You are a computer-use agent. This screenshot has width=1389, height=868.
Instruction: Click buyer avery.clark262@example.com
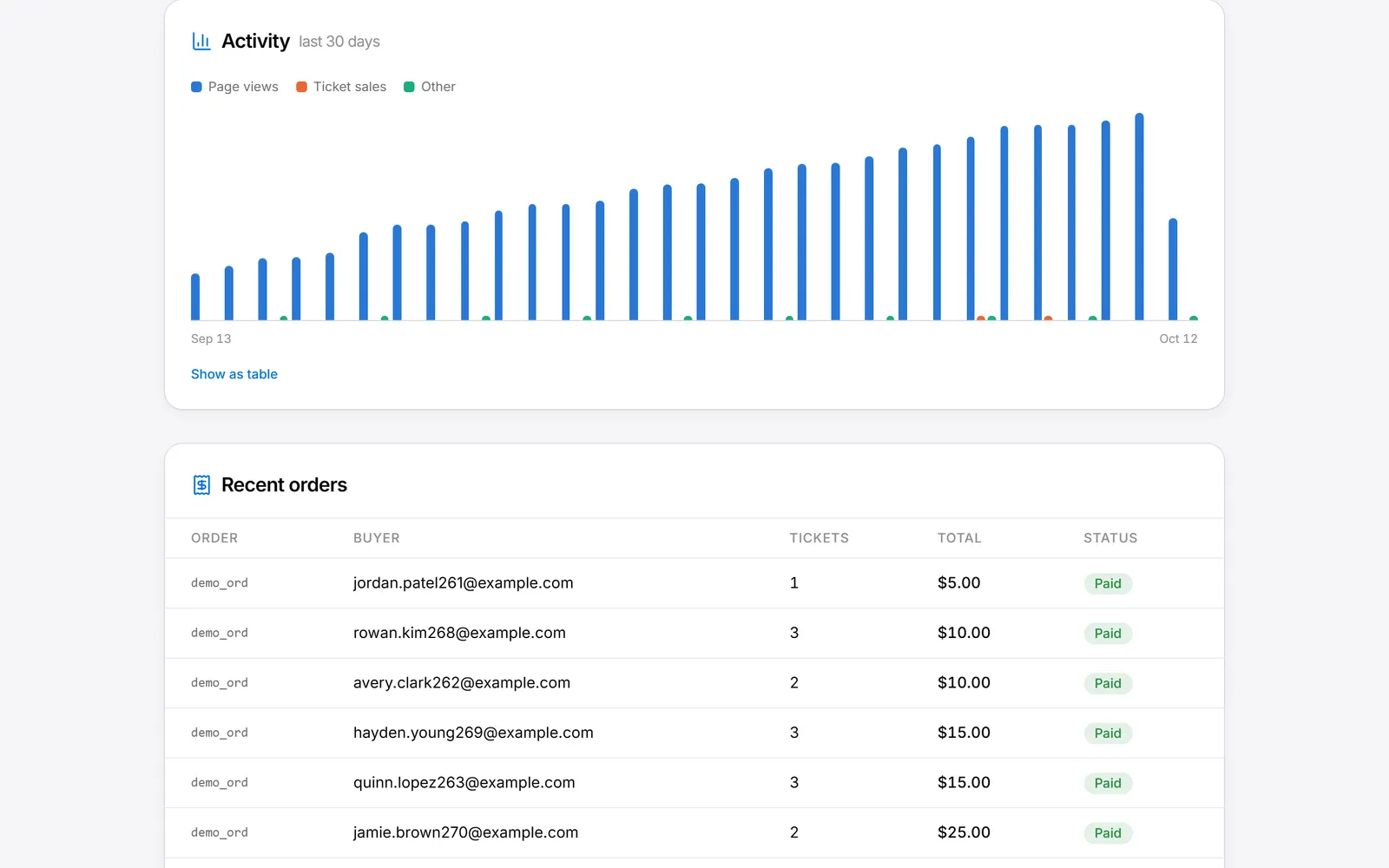462,683
